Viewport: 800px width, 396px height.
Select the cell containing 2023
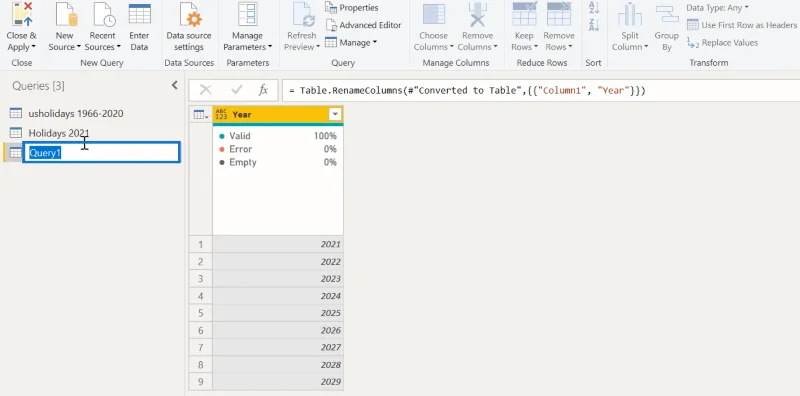(x=278, y=279)
